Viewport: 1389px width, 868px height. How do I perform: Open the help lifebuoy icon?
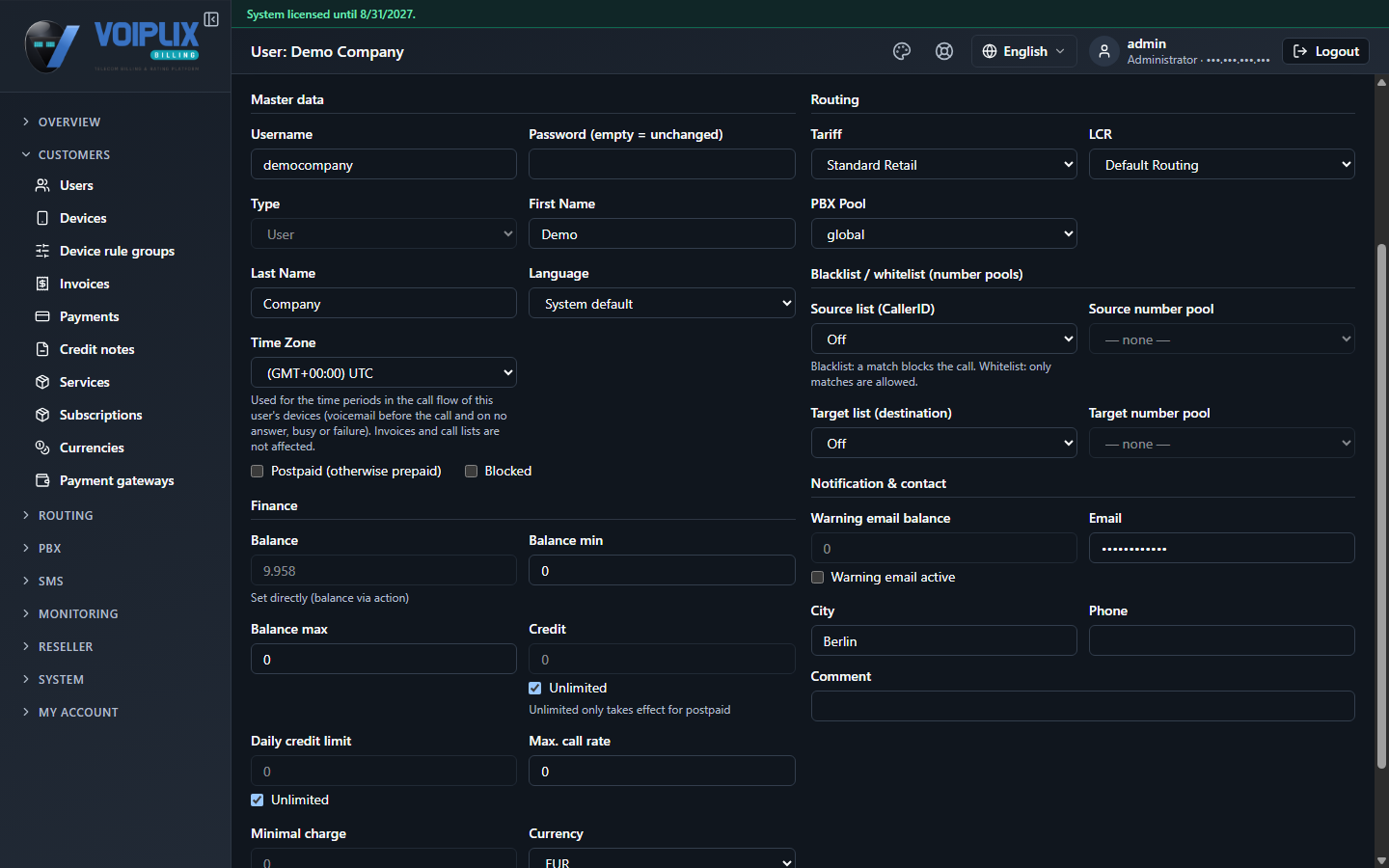pos(944,51)
